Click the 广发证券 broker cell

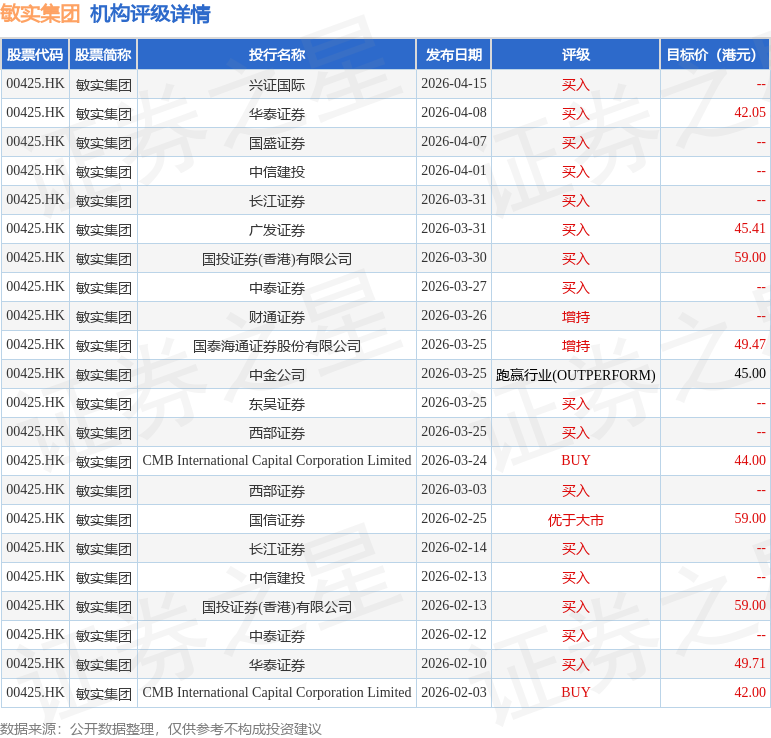click(277, 230)
